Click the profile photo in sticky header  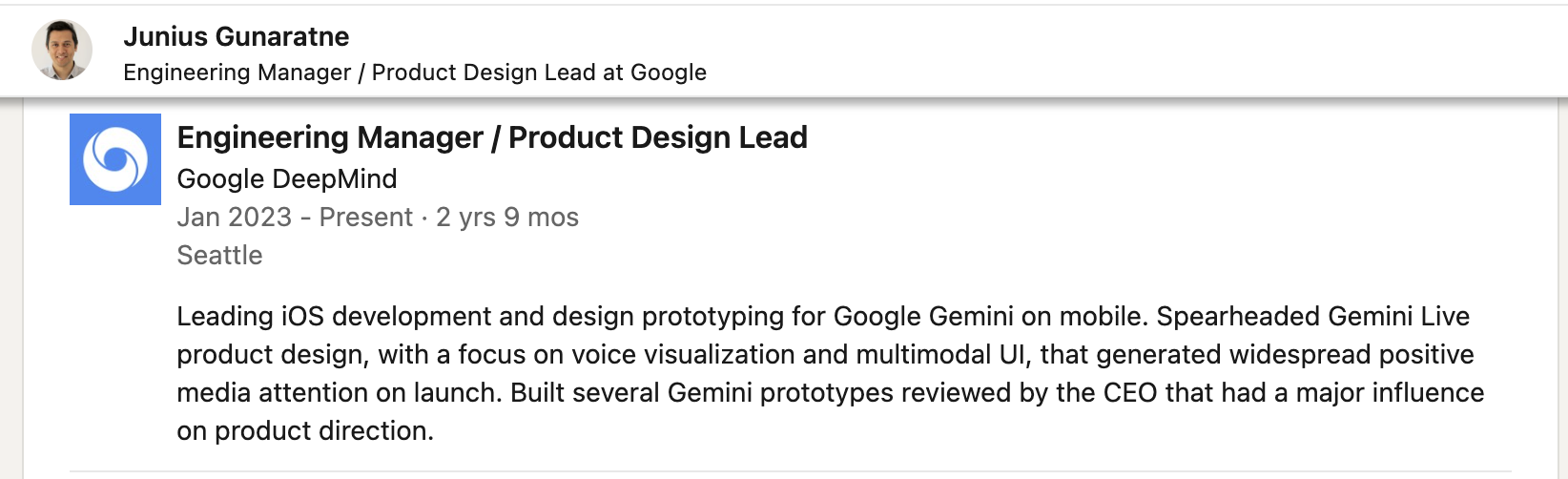click(x=62, y=50)
